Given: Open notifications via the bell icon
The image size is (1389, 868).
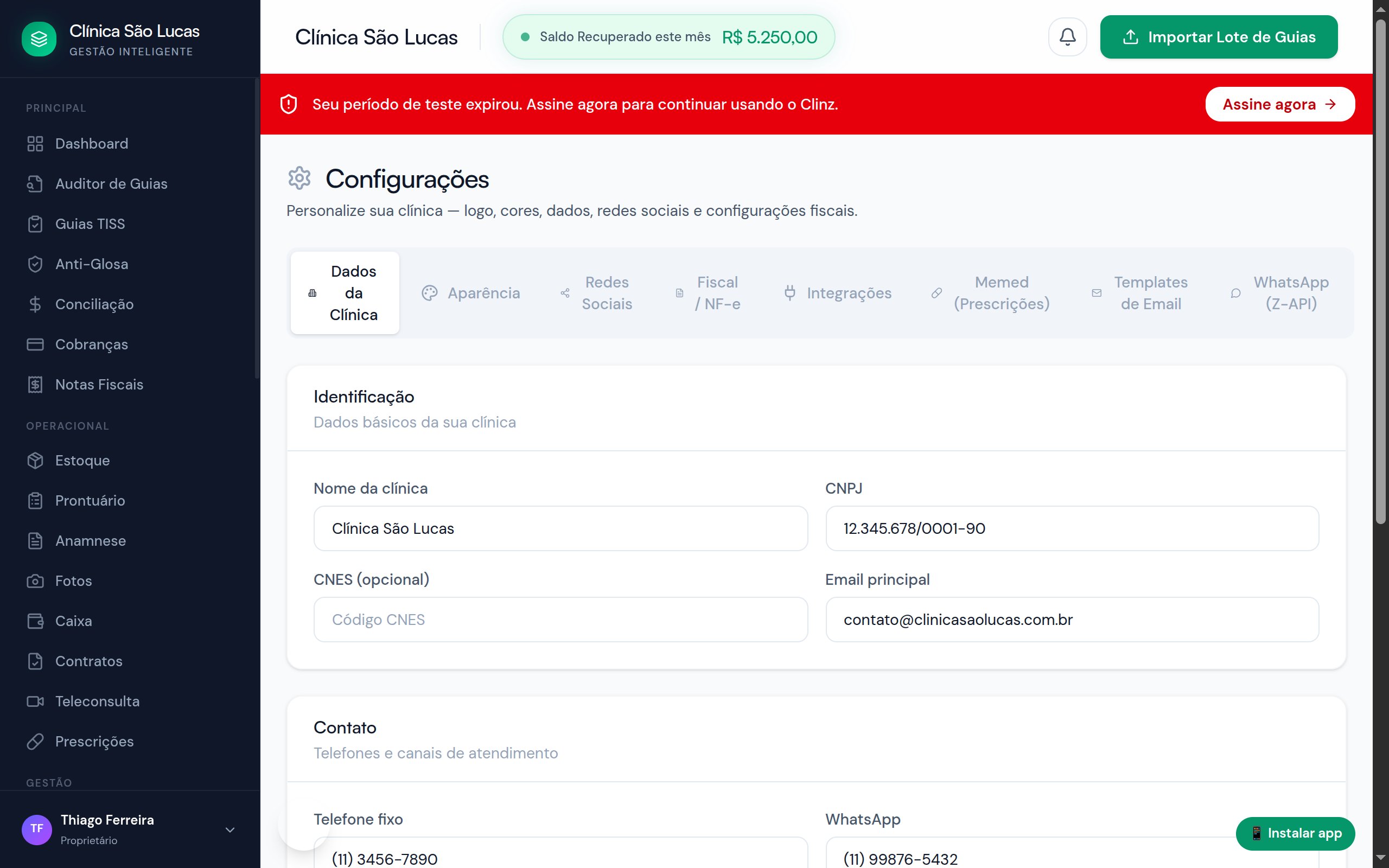Looking at the screenshot, I should point(1067,37).
